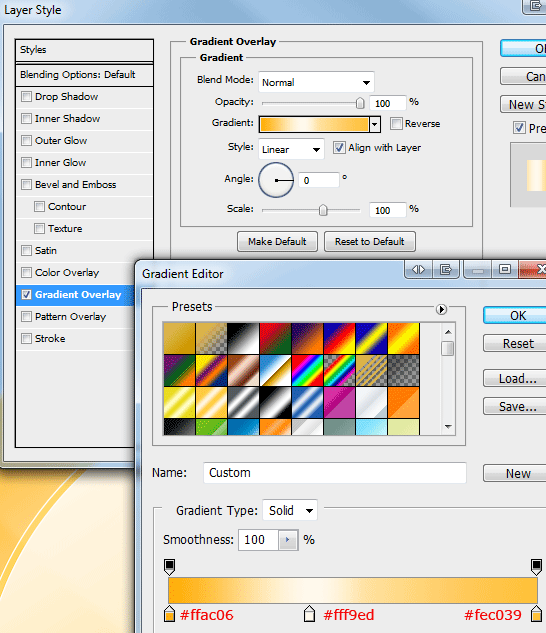The width and height of the screenshot is (546, 633).
Task: Click the Reset to Default button
Action: (370, 241)
